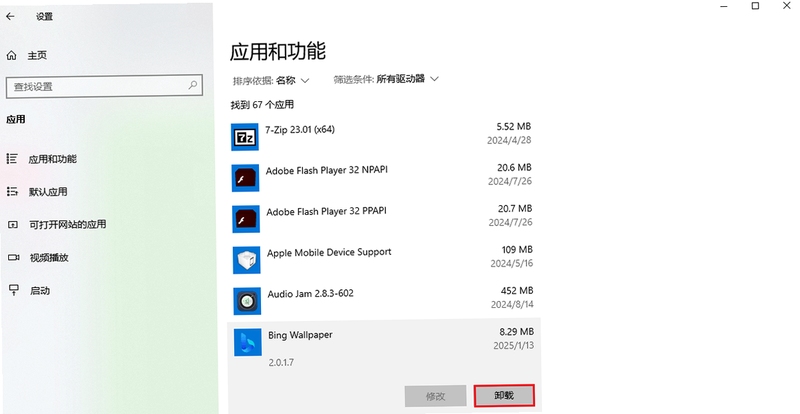Expand the 排序依据 名称 dropdown
800x414 pixels.
coord(271,80)
